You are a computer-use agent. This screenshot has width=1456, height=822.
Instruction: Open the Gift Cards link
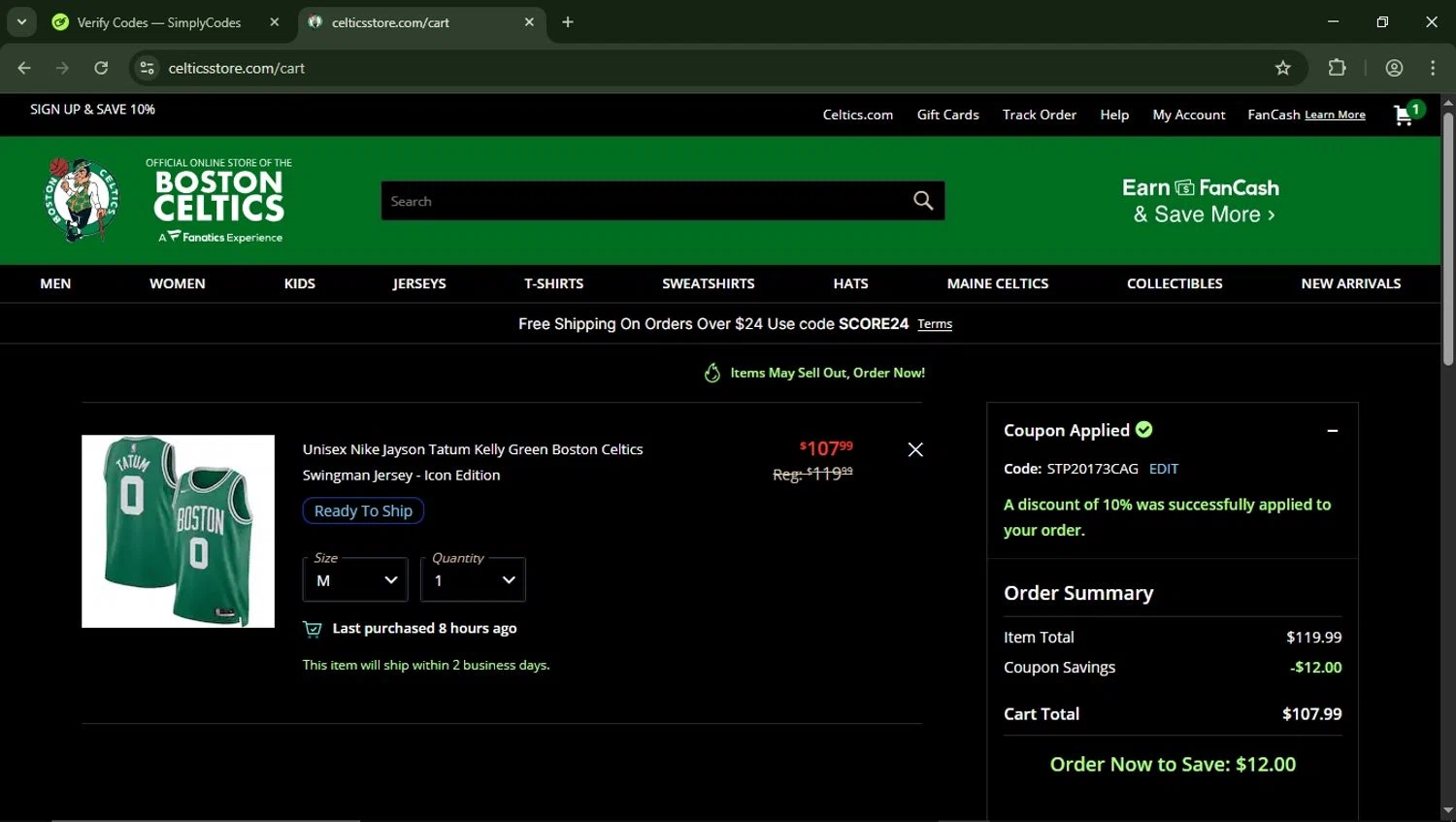click(948, 115)
